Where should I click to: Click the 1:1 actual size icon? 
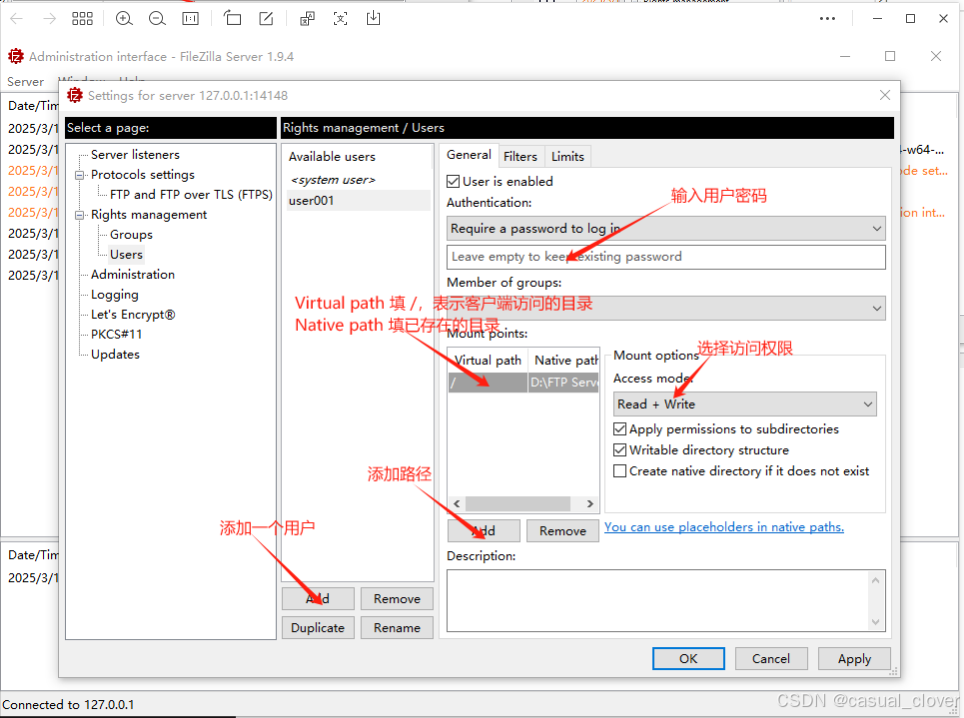click(x=191, y=18)
